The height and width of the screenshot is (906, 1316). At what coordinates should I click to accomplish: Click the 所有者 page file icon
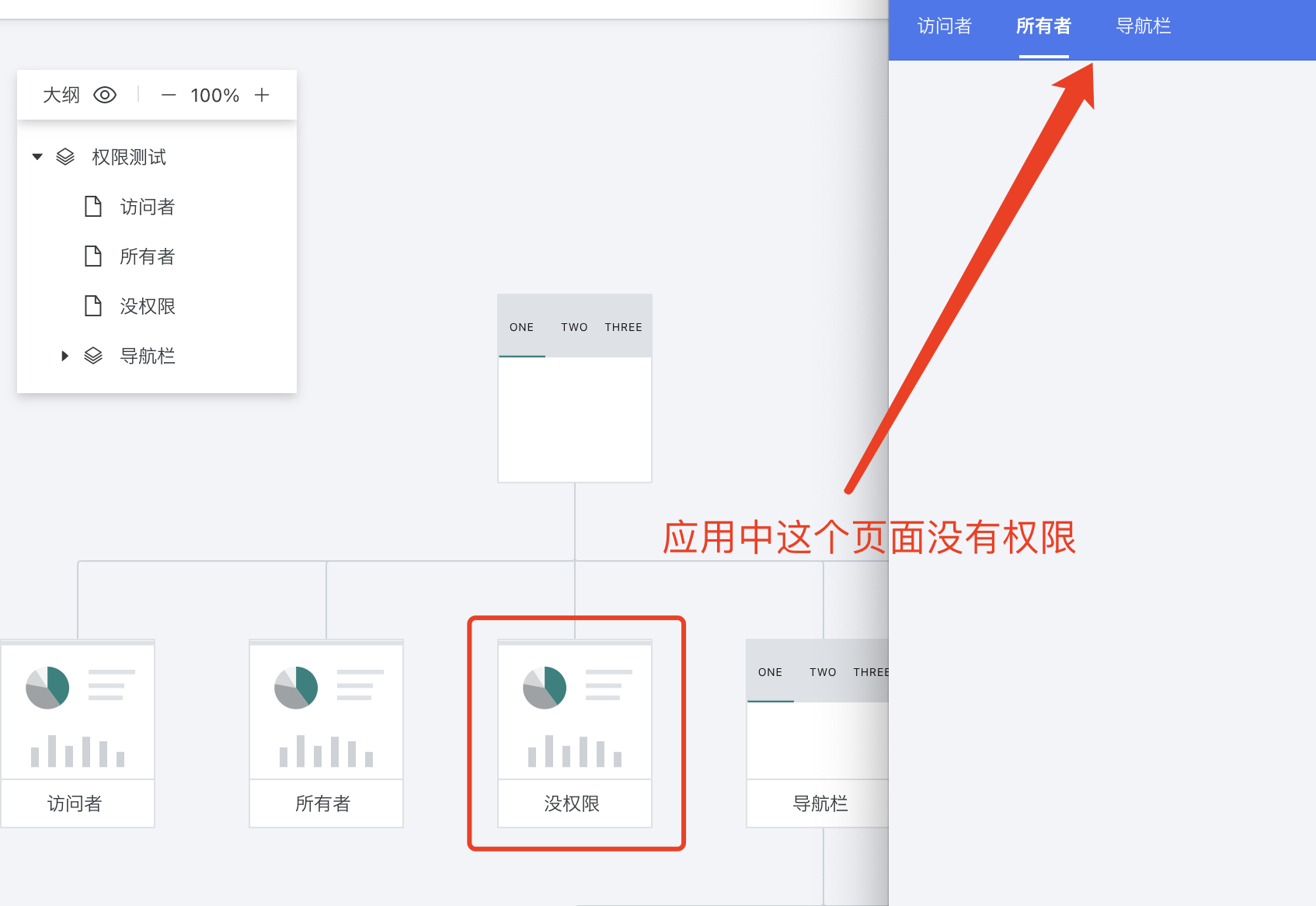point(93,256)
